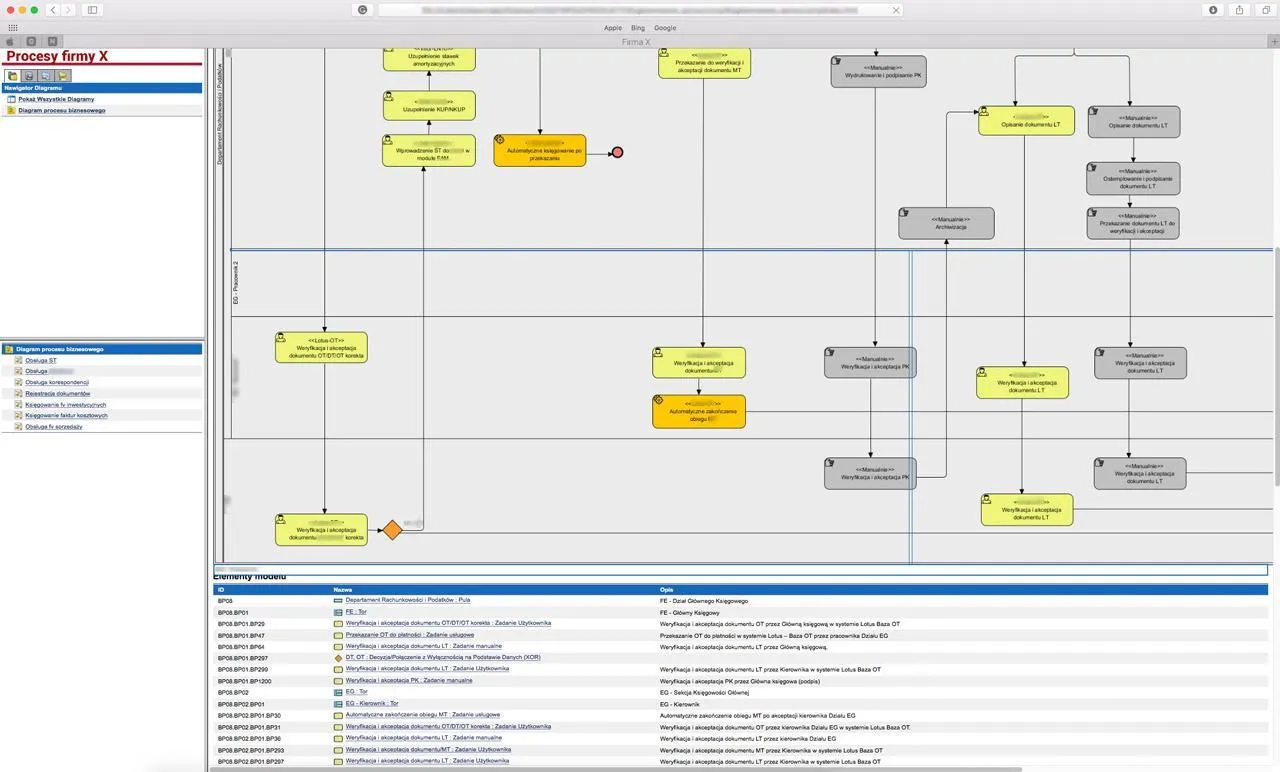Click the Wprowadzenie ST w module RAM task
Image resolution: width=1280 pixels, height=772 pixels.
tap(429, 151)
